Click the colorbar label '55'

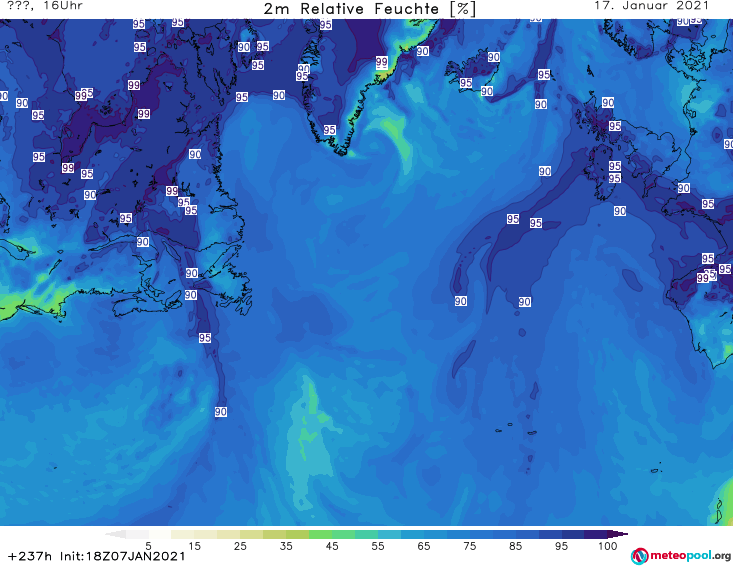click(x=378, y=546)
